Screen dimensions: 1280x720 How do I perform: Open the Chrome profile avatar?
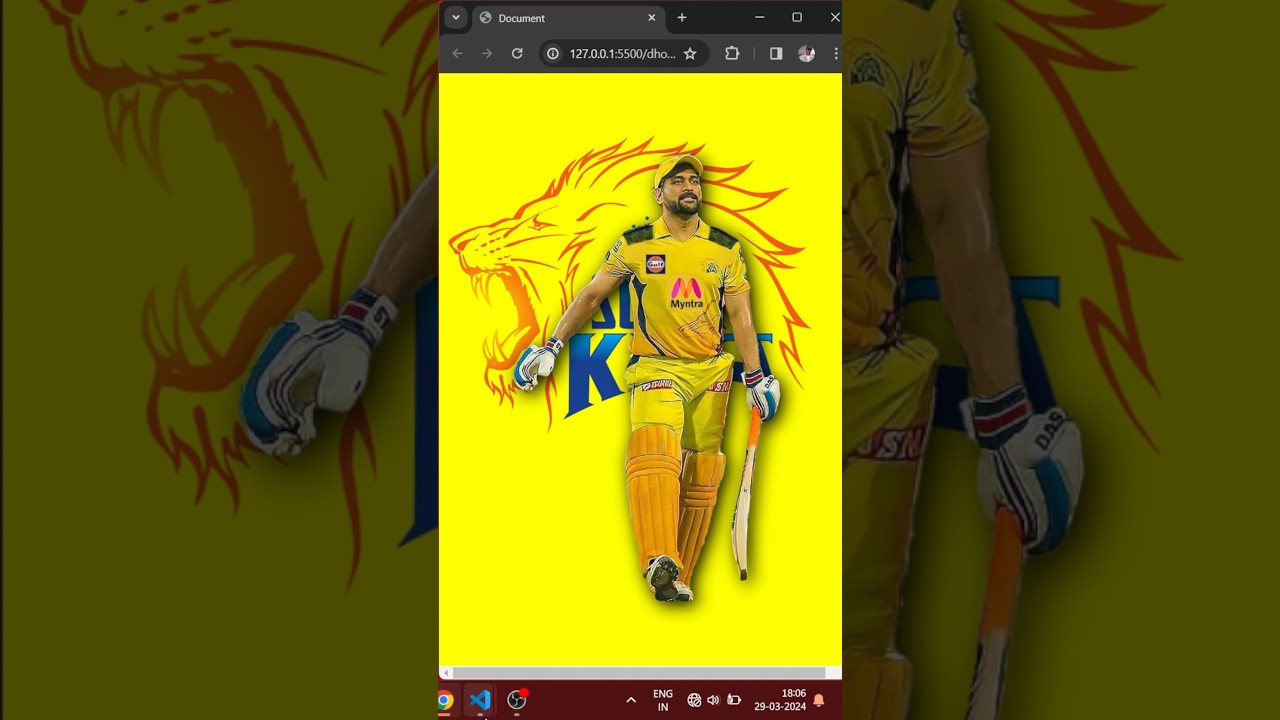click(806, 54)
